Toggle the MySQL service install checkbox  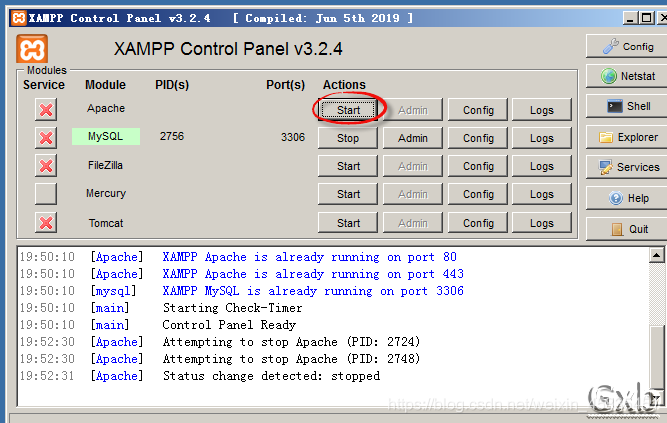click(46, 137)
